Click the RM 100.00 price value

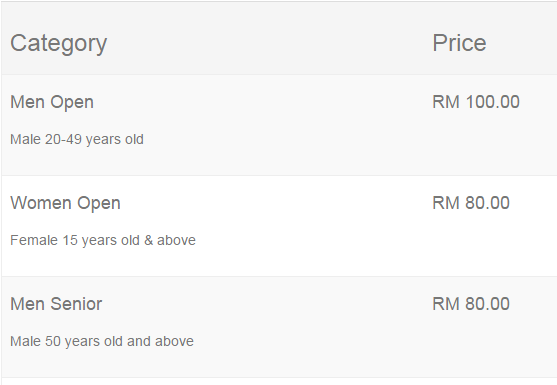pyautogui.click(x=476, y=102)
